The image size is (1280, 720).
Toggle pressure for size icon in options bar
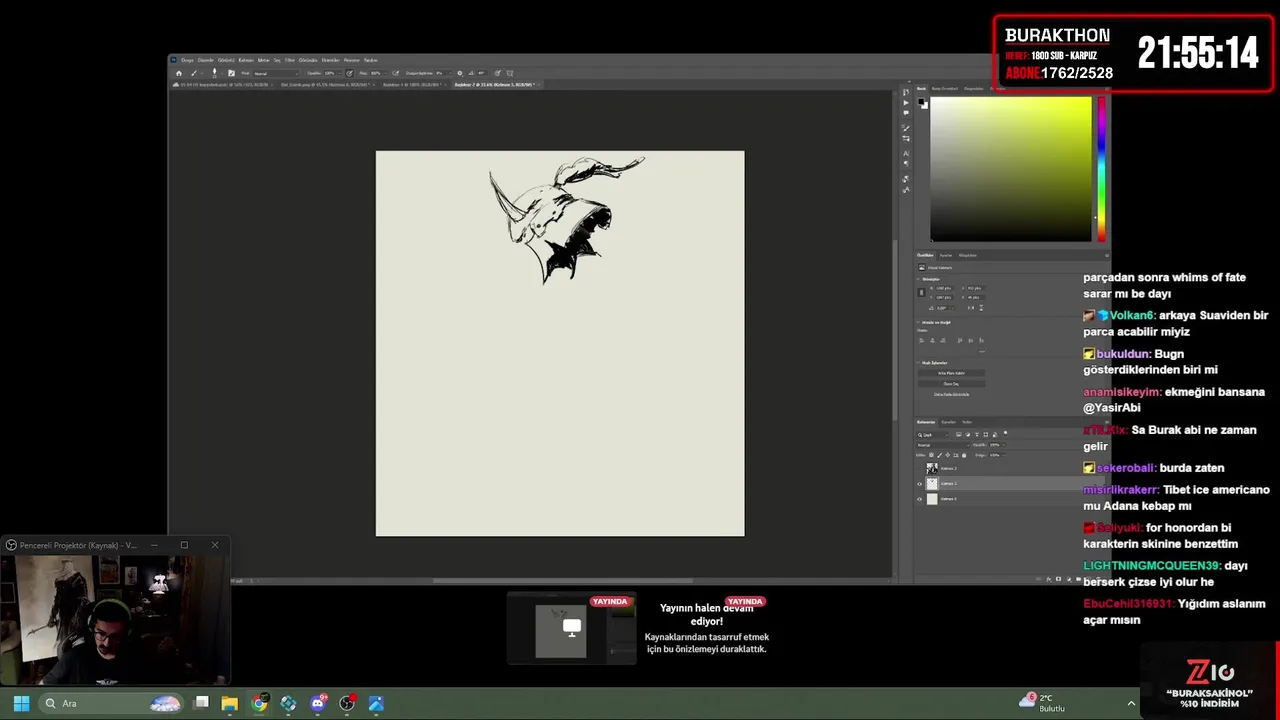[x=497, y=73]
